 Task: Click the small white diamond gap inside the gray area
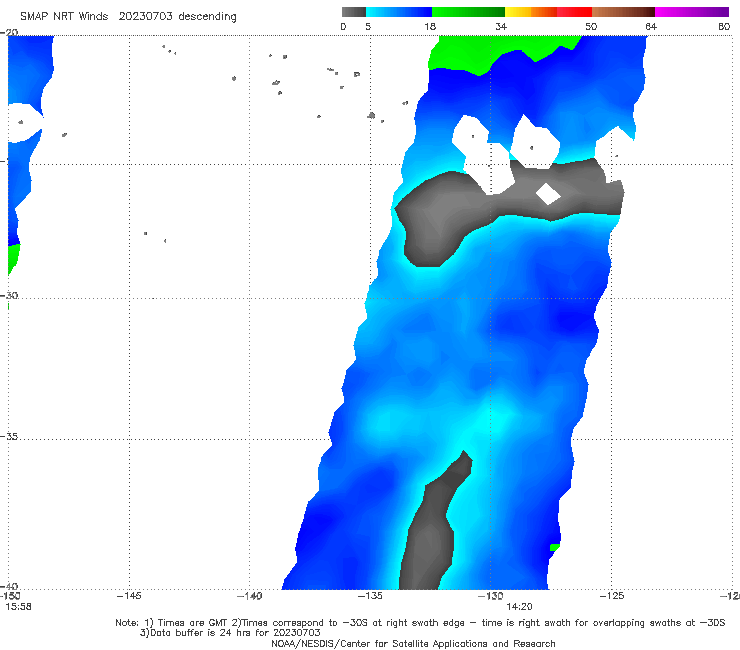pos(547,194)
